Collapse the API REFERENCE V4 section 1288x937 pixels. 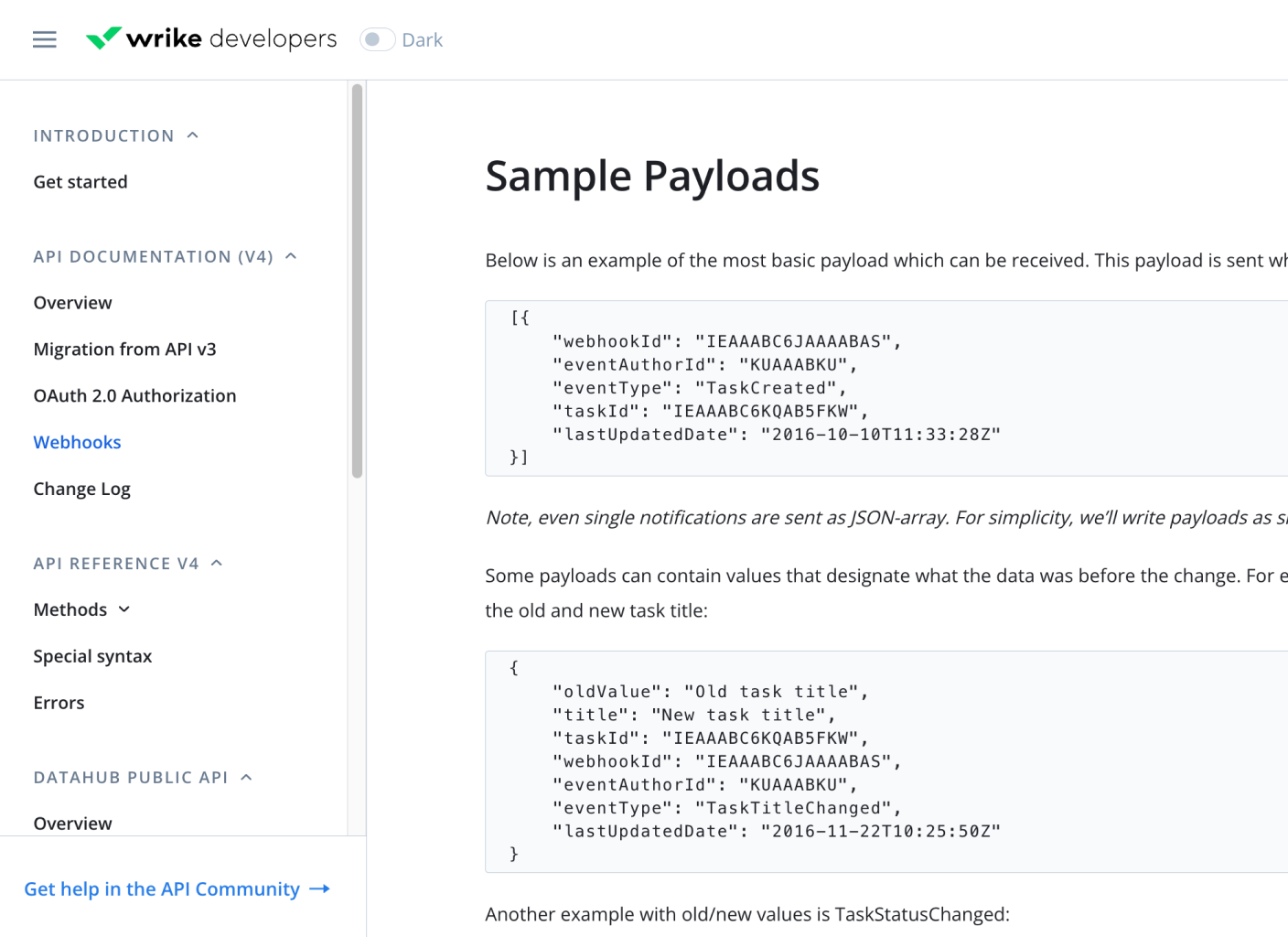point(216,562)
